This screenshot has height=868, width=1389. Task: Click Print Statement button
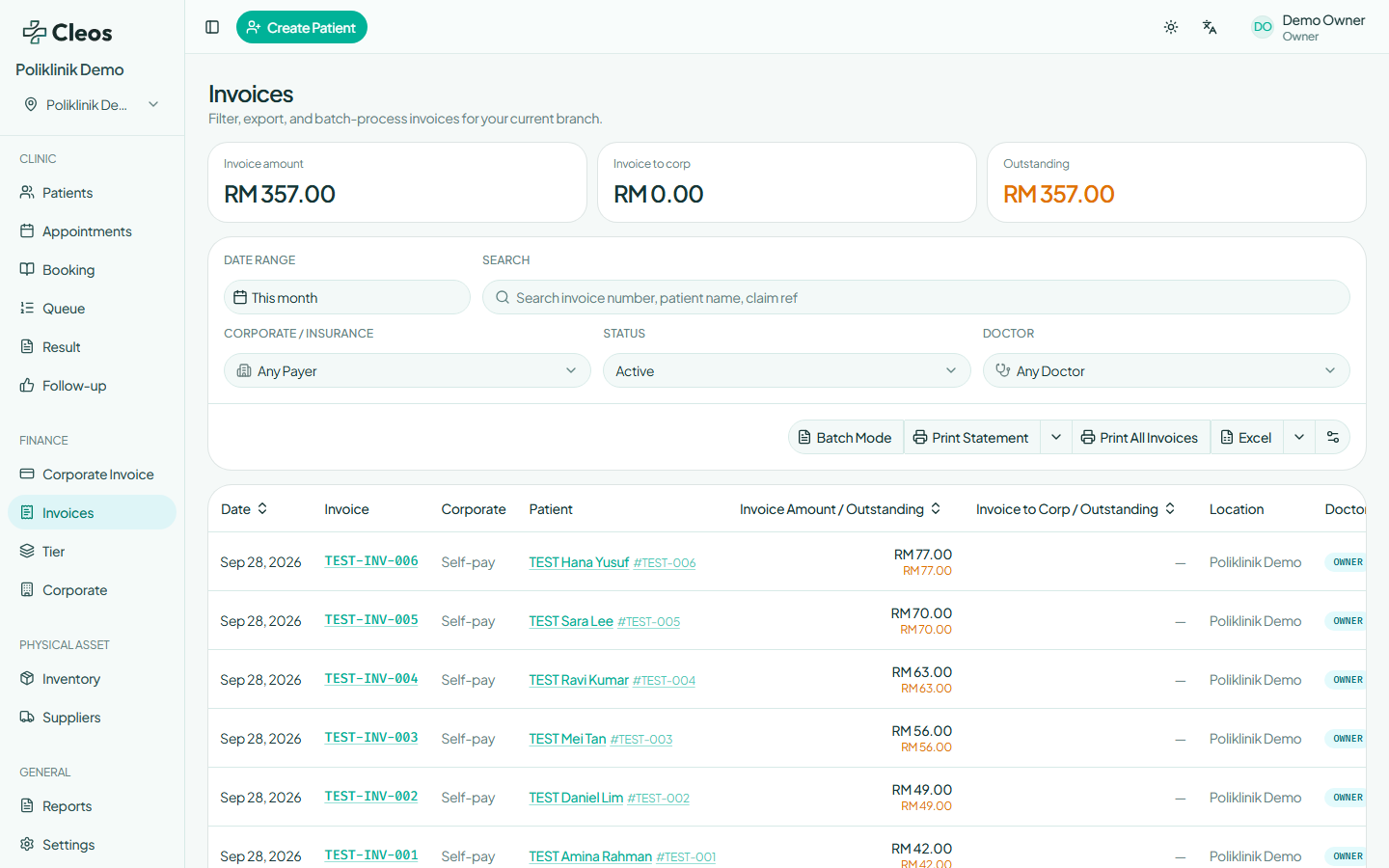point(972,437)
